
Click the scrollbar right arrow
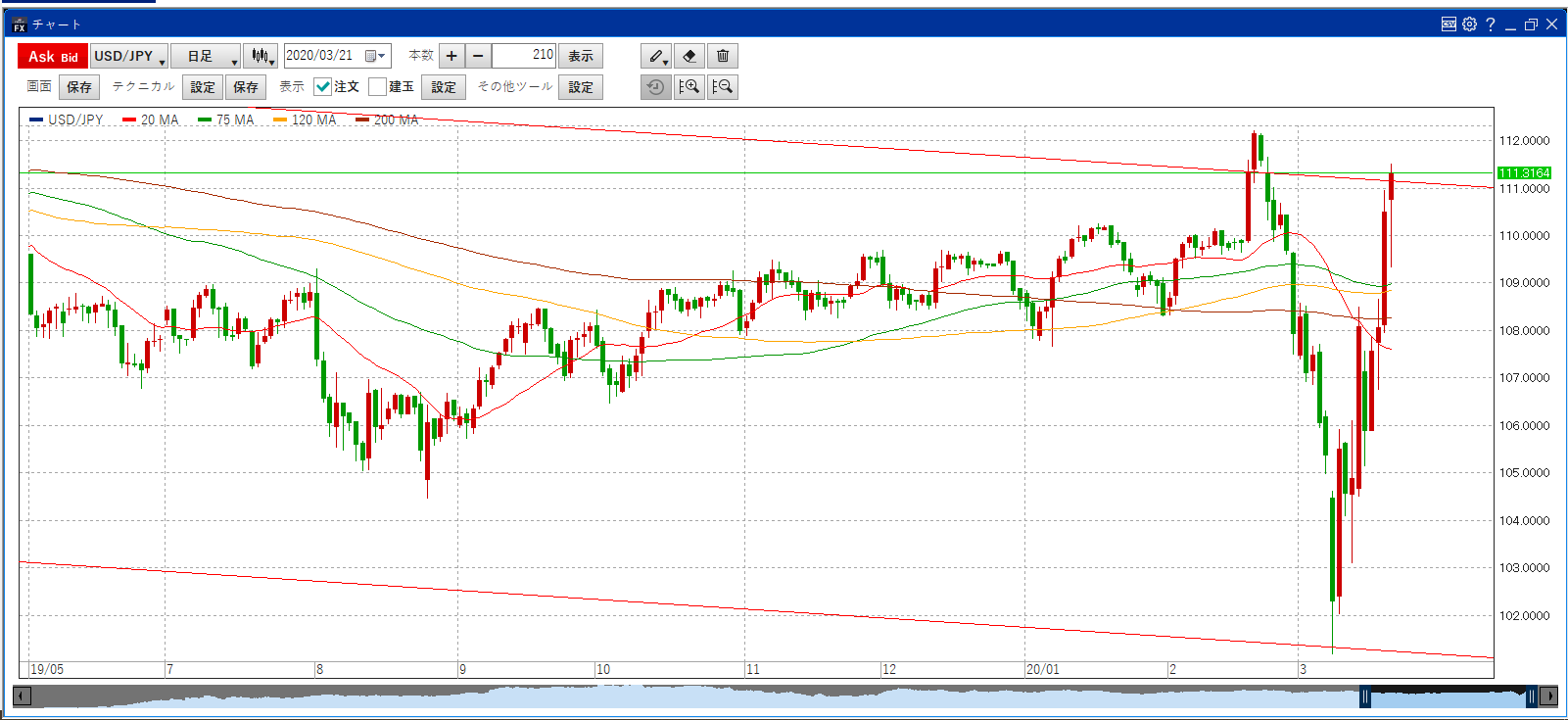point(1548,696)
